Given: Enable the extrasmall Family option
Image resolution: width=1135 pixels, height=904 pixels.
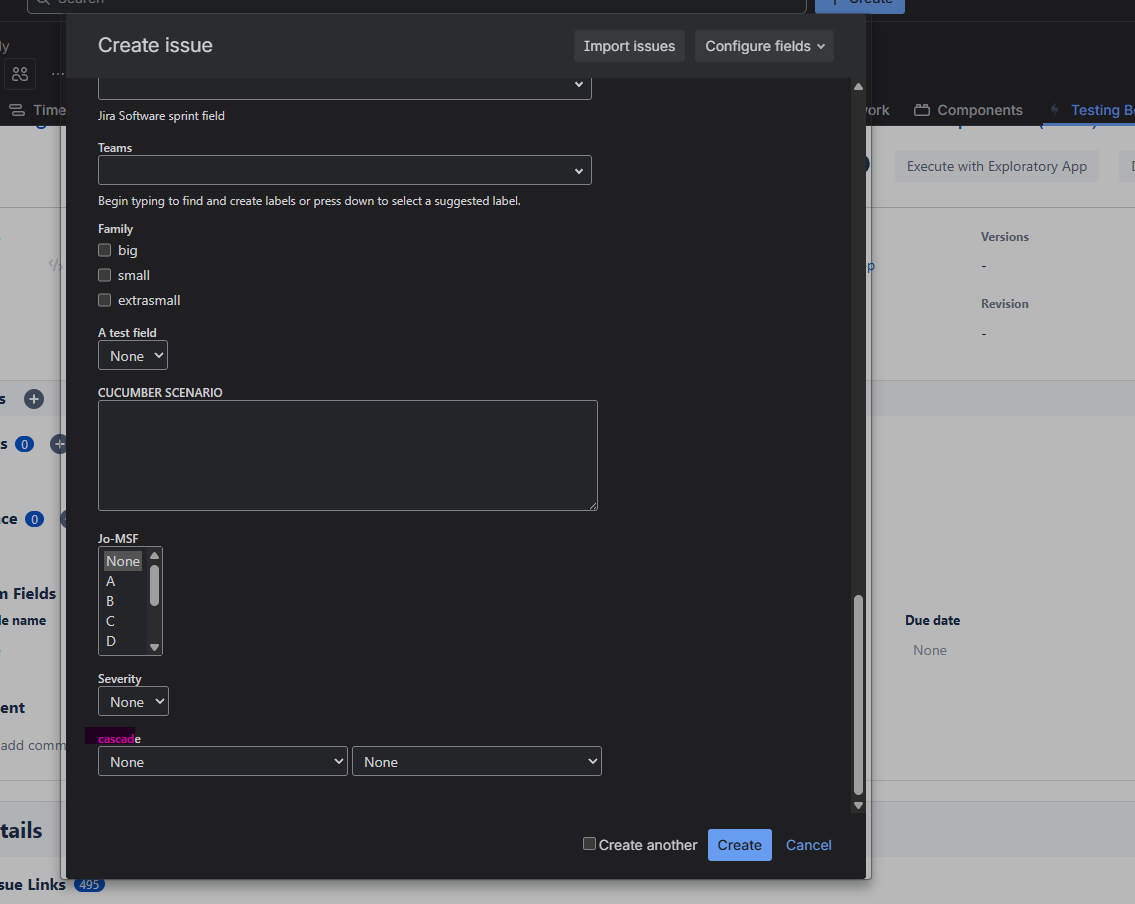Looking at the screenshot, I should [x=105, y=300].
